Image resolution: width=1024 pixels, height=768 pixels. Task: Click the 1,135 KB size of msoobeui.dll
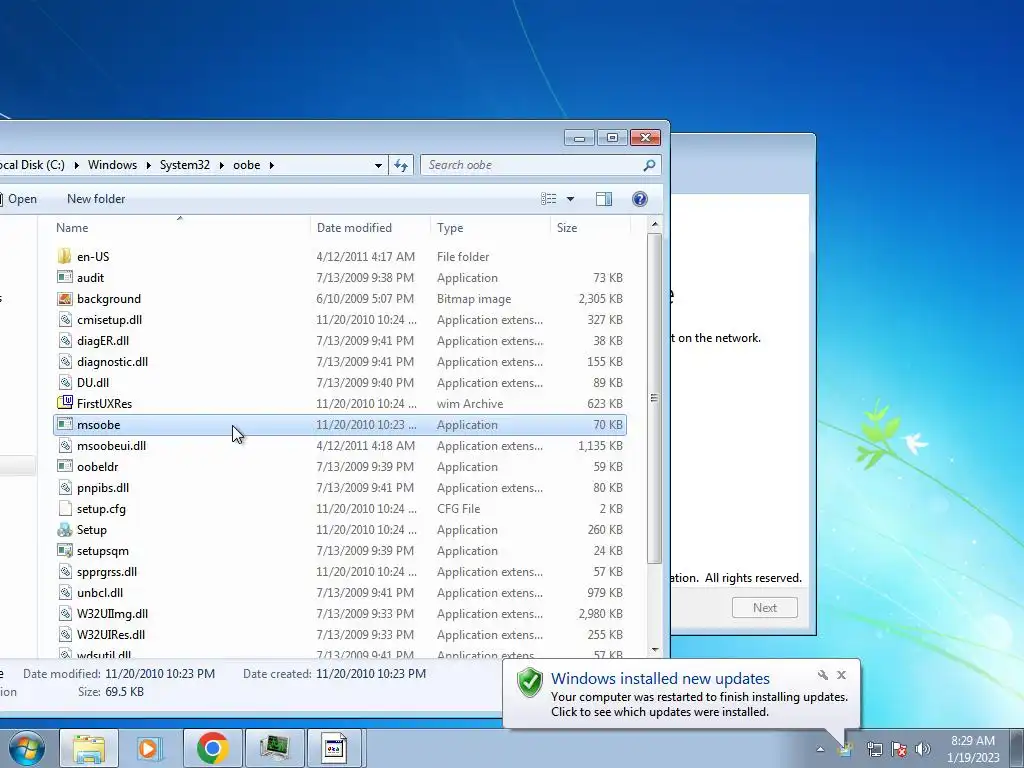(x=600, y=445)
